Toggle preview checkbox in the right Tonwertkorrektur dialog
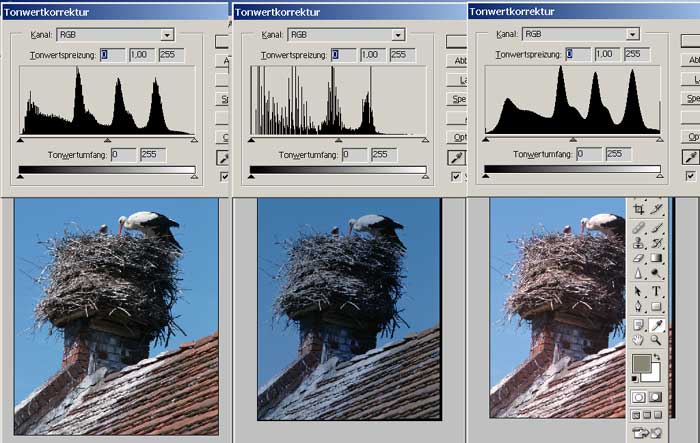The image size is (700, 443). coord(690,176)
